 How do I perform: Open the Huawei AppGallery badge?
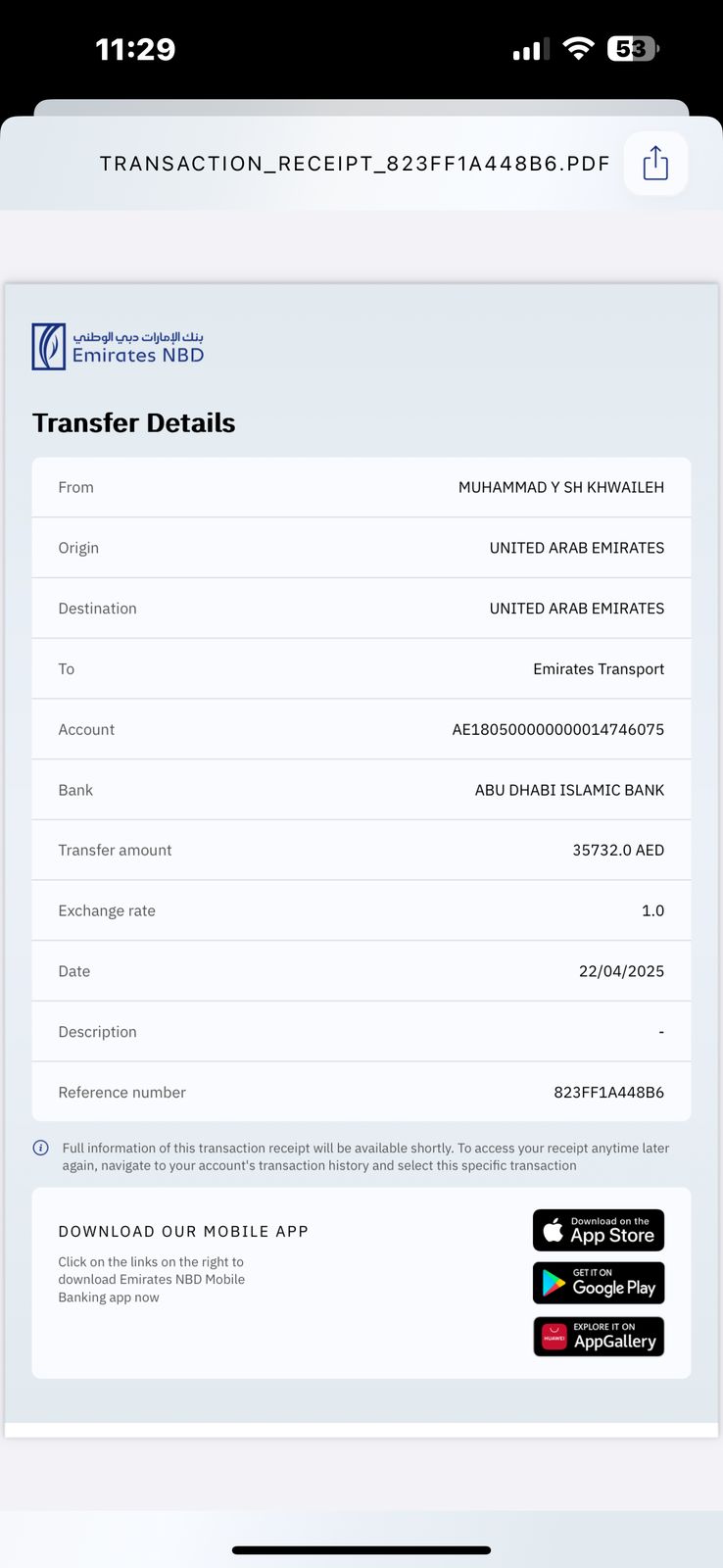coord(599,1337)
